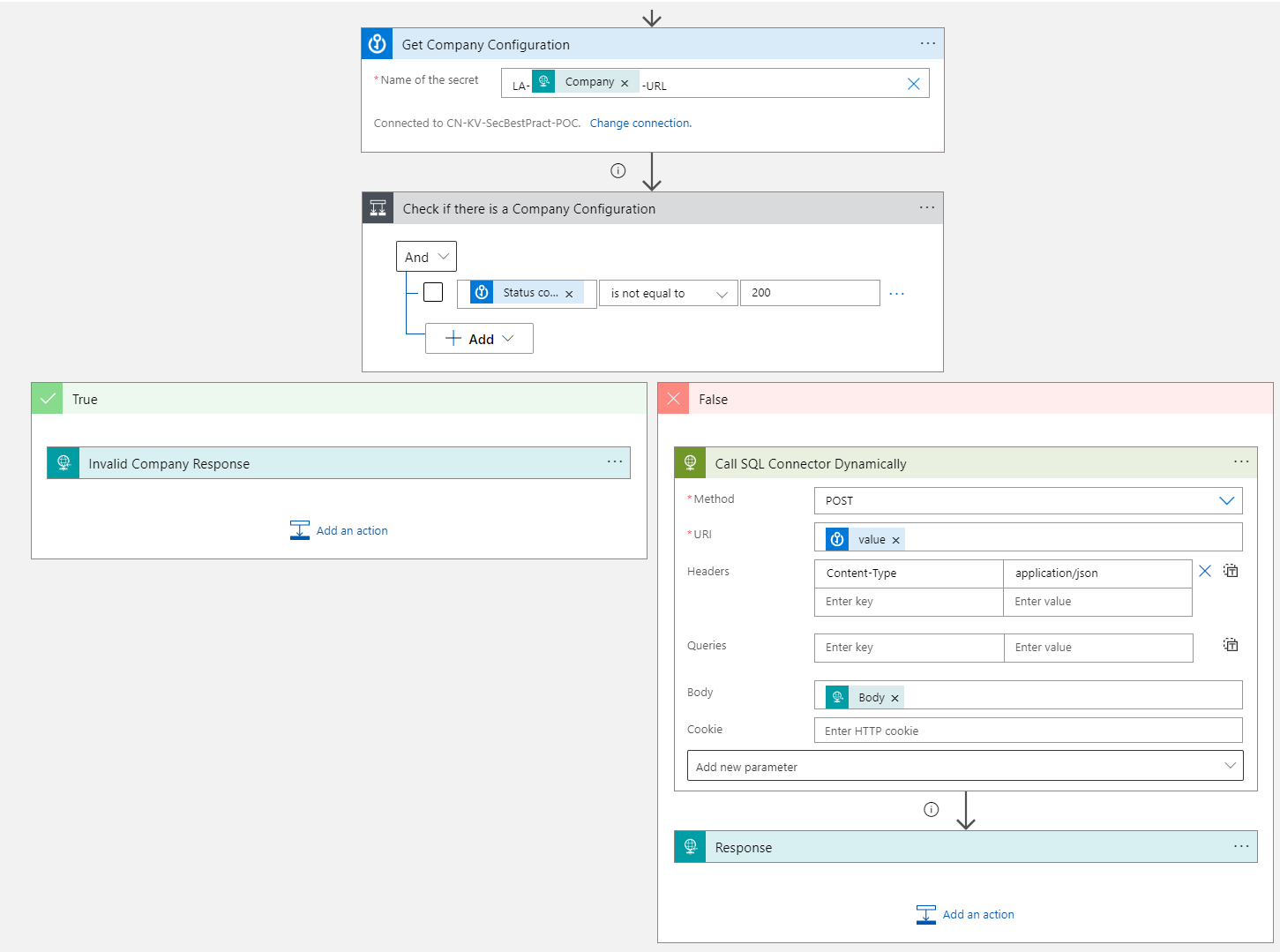Viewport: 1280px width, 952px height.
Task: Click the info icon below Get Company Configuration
Action: 618,171
